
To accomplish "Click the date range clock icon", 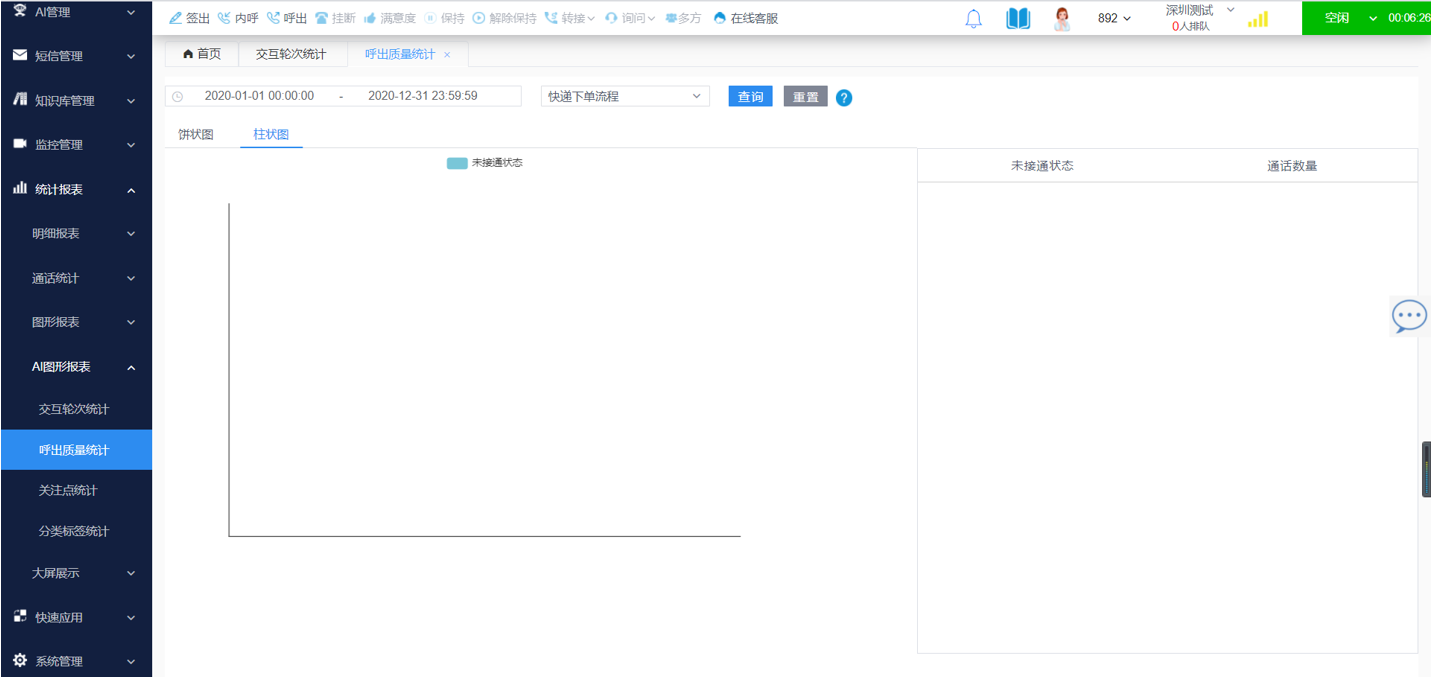I will (x=178, y=97).
